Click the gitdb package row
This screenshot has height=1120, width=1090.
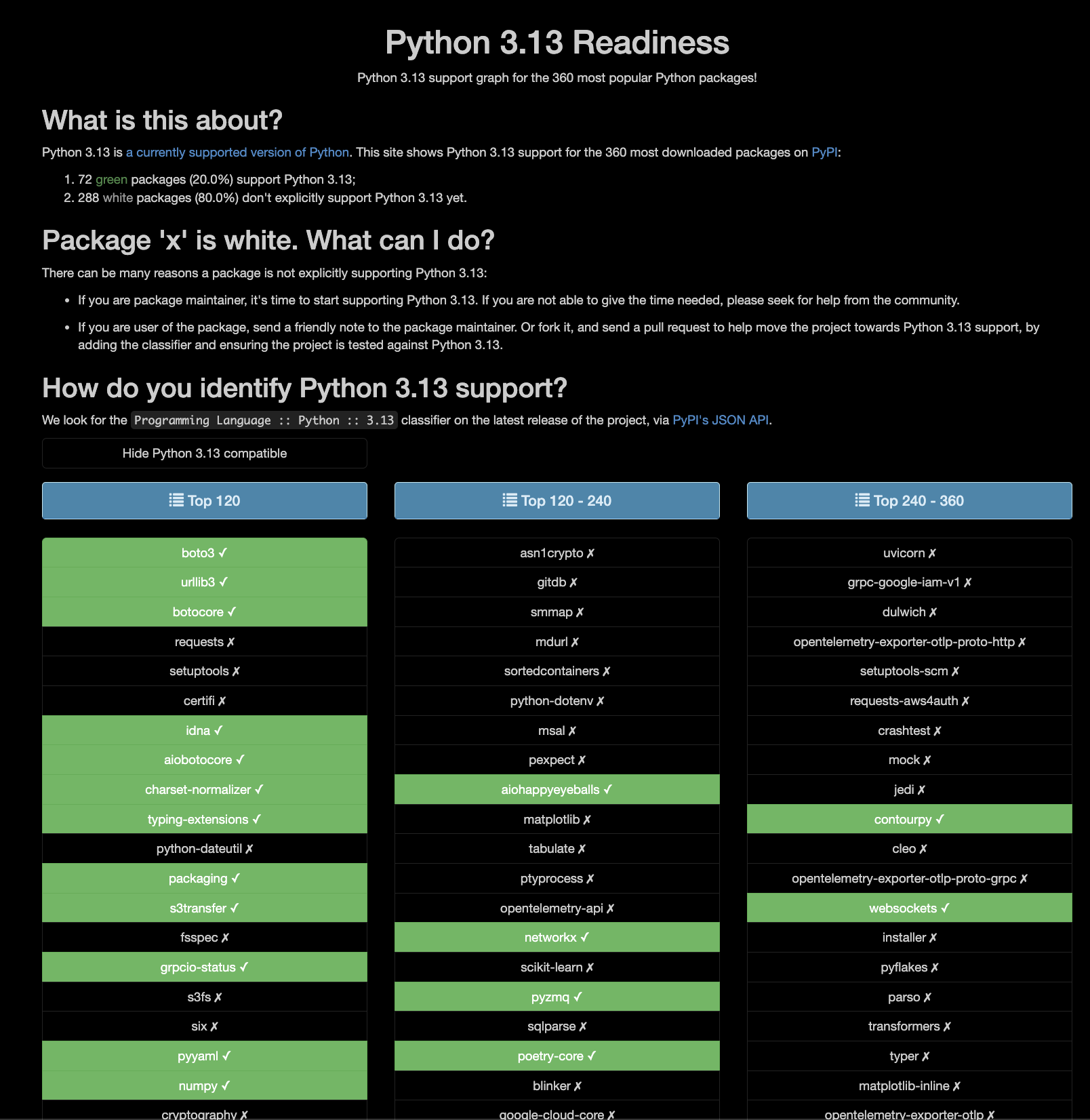click(x=557, y=582)
